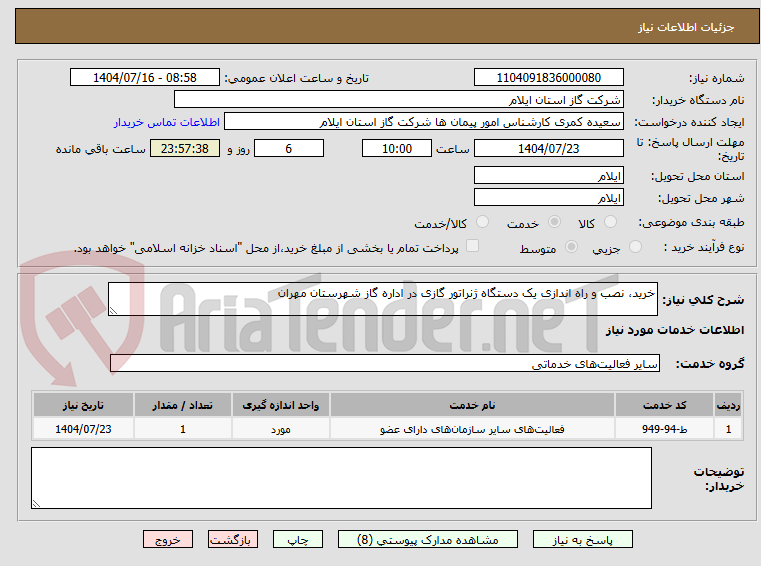Click the description box resize grip
This screenshot has width=761, height=566.
tap(113, 311)
